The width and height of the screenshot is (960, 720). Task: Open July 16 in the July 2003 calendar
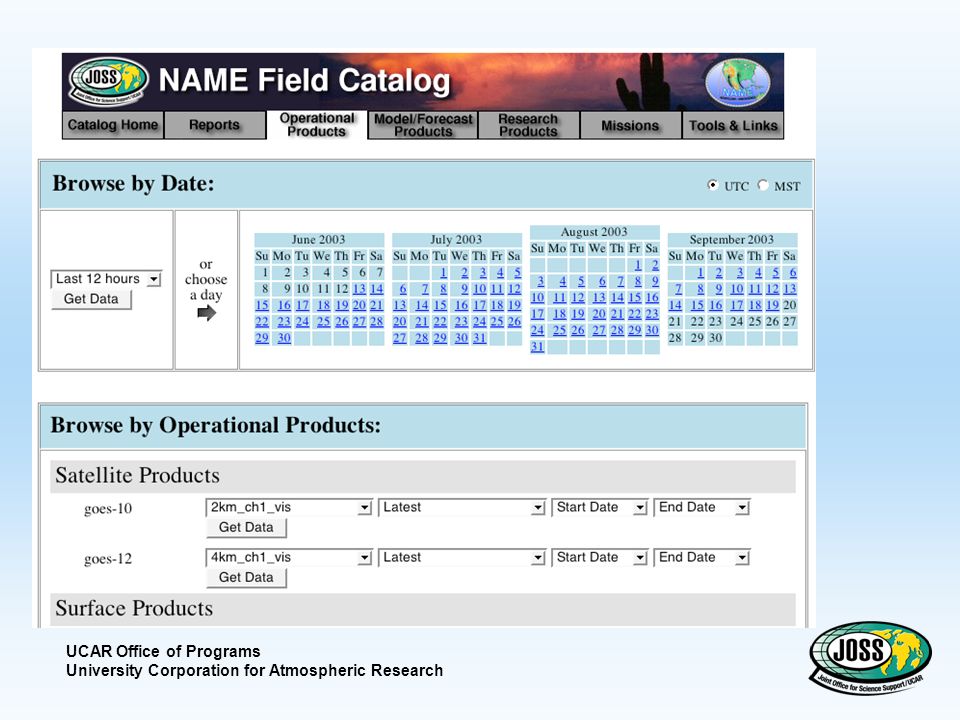tap(461, 305)
